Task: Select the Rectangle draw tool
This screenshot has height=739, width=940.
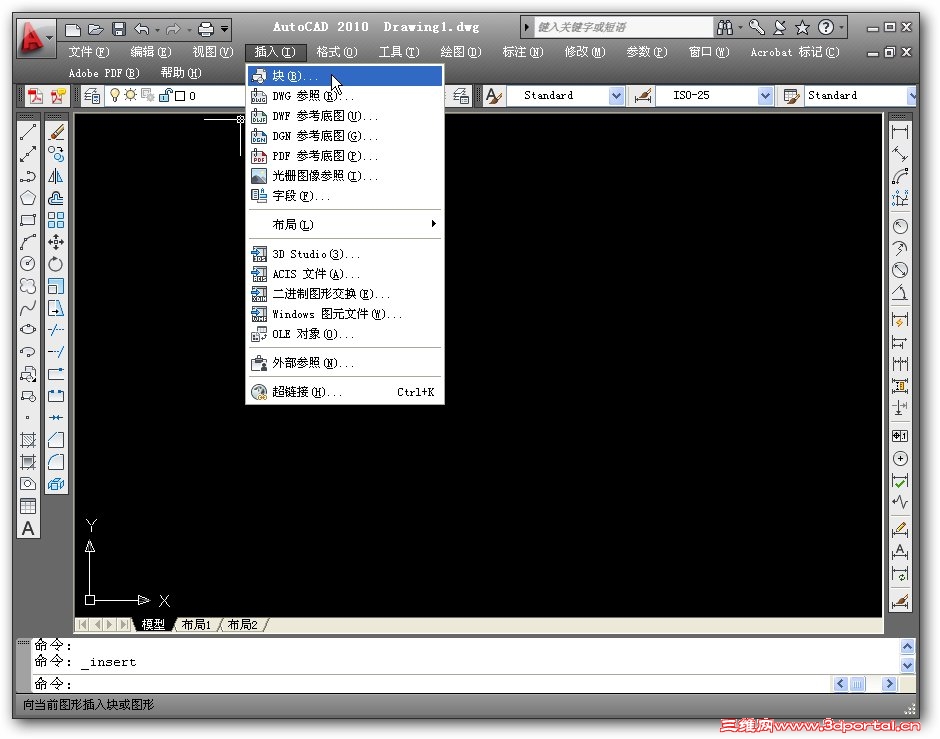Action: (x=28, y=220)
